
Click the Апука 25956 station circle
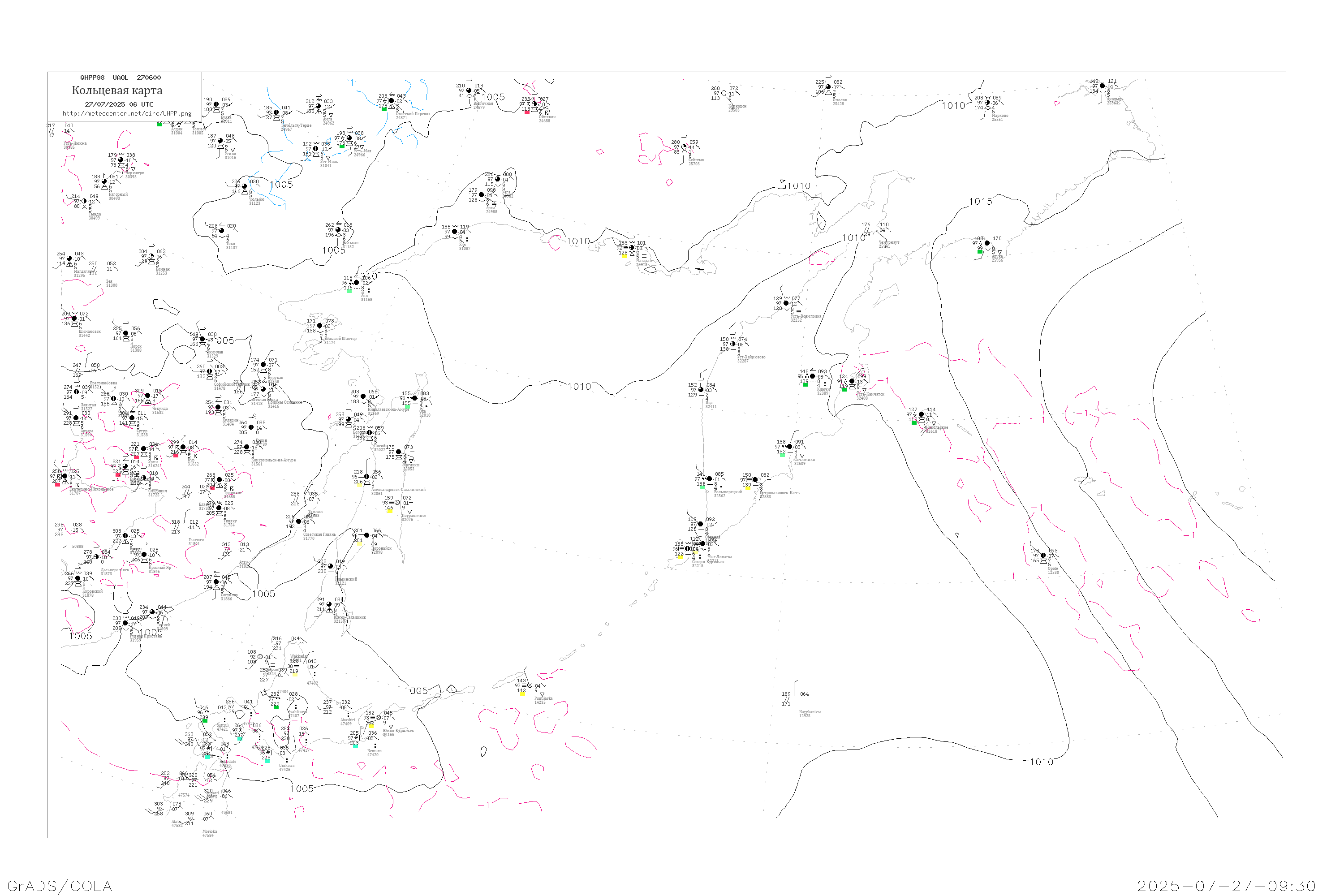pyautogui.click(x=987, y=243)
